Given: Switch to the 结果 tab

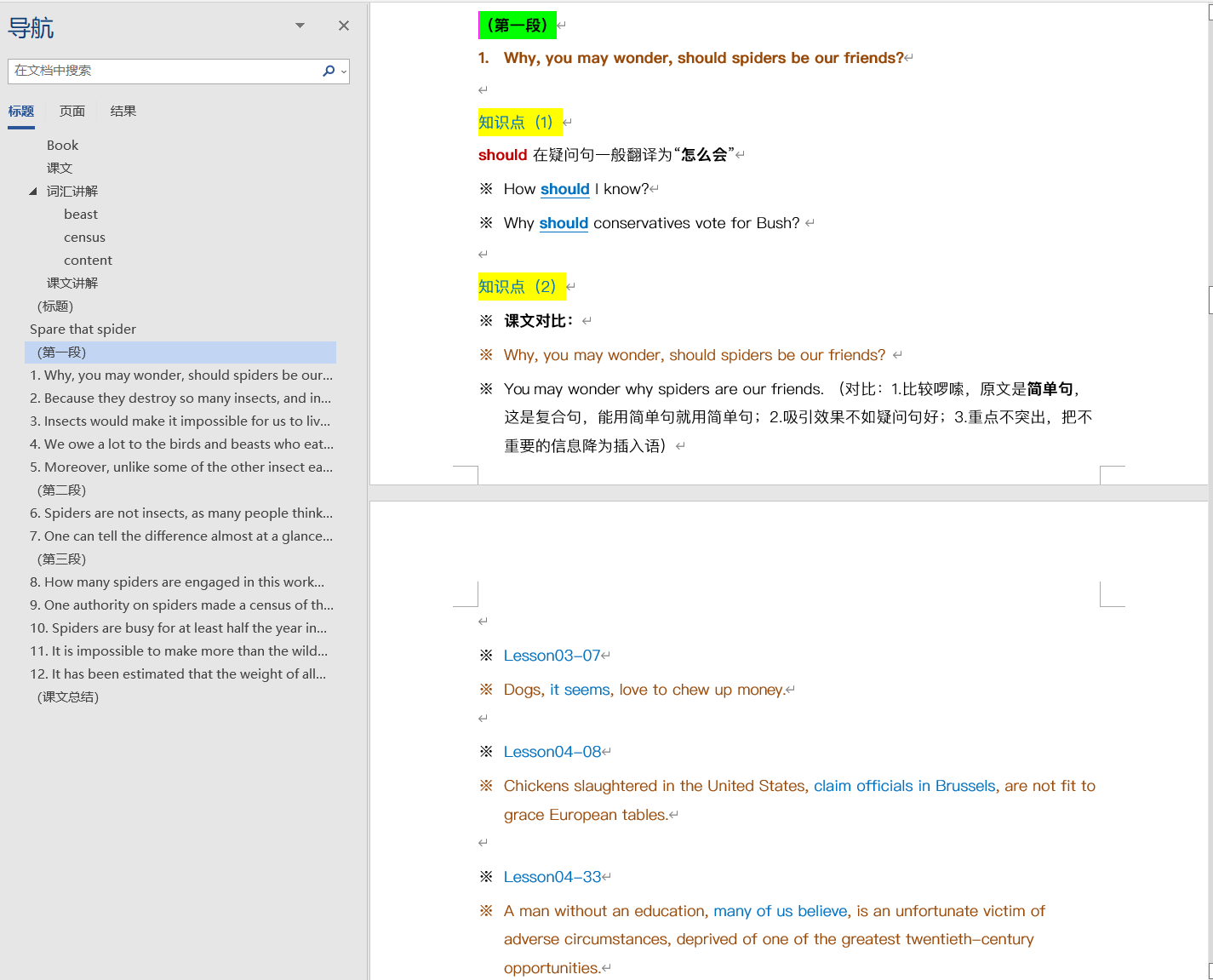Looking at the screenshot, I should (x=123, y=111).
